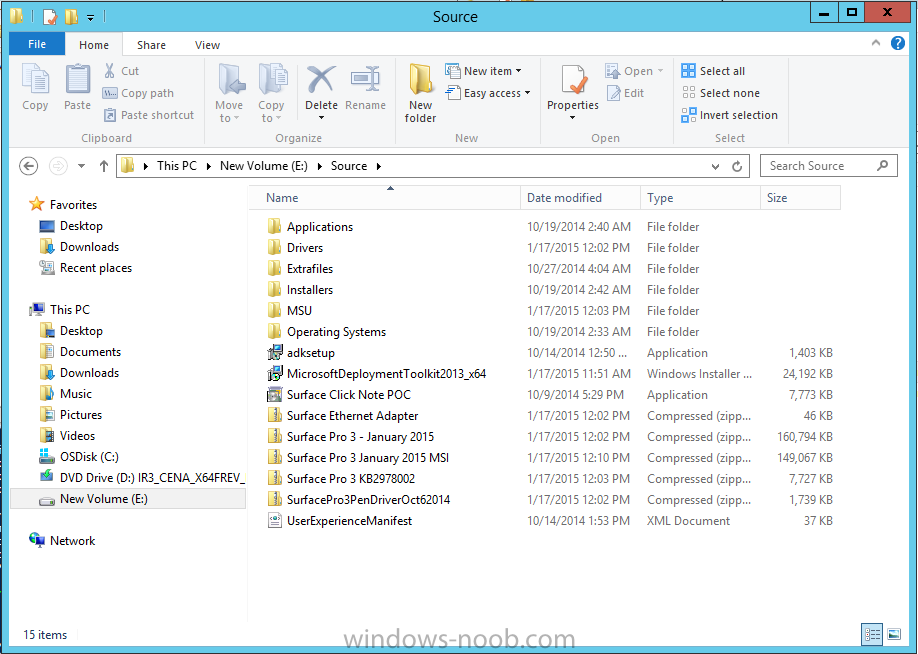Select the UserExperienceManifest XML icon
This screenshot has height=654, width=918.
pos(275,521)
